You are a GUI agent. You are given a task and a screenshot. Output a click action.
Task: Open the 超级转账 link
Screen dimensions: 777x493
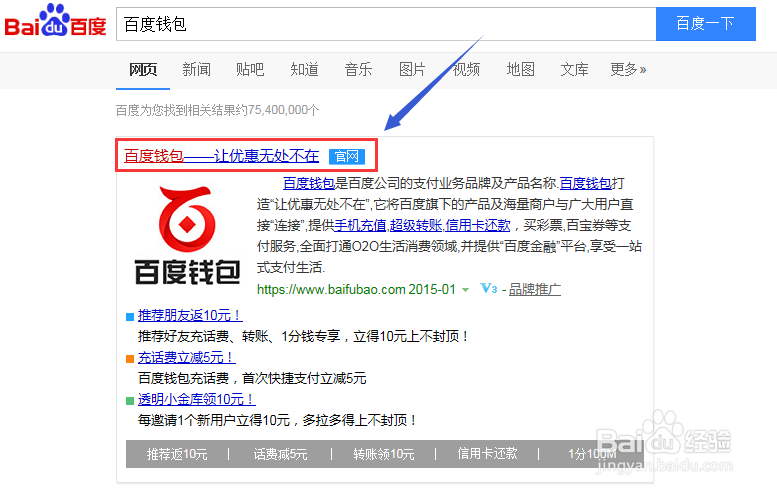pyautogui.click(x=416, y=225)
